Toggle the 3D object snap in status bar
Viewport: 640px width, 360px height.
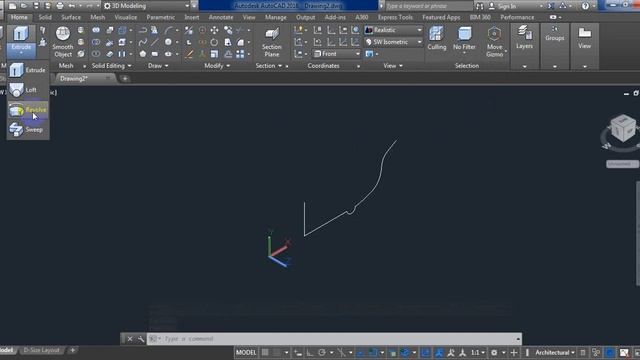pyautogui.click(x=404, y=352)
